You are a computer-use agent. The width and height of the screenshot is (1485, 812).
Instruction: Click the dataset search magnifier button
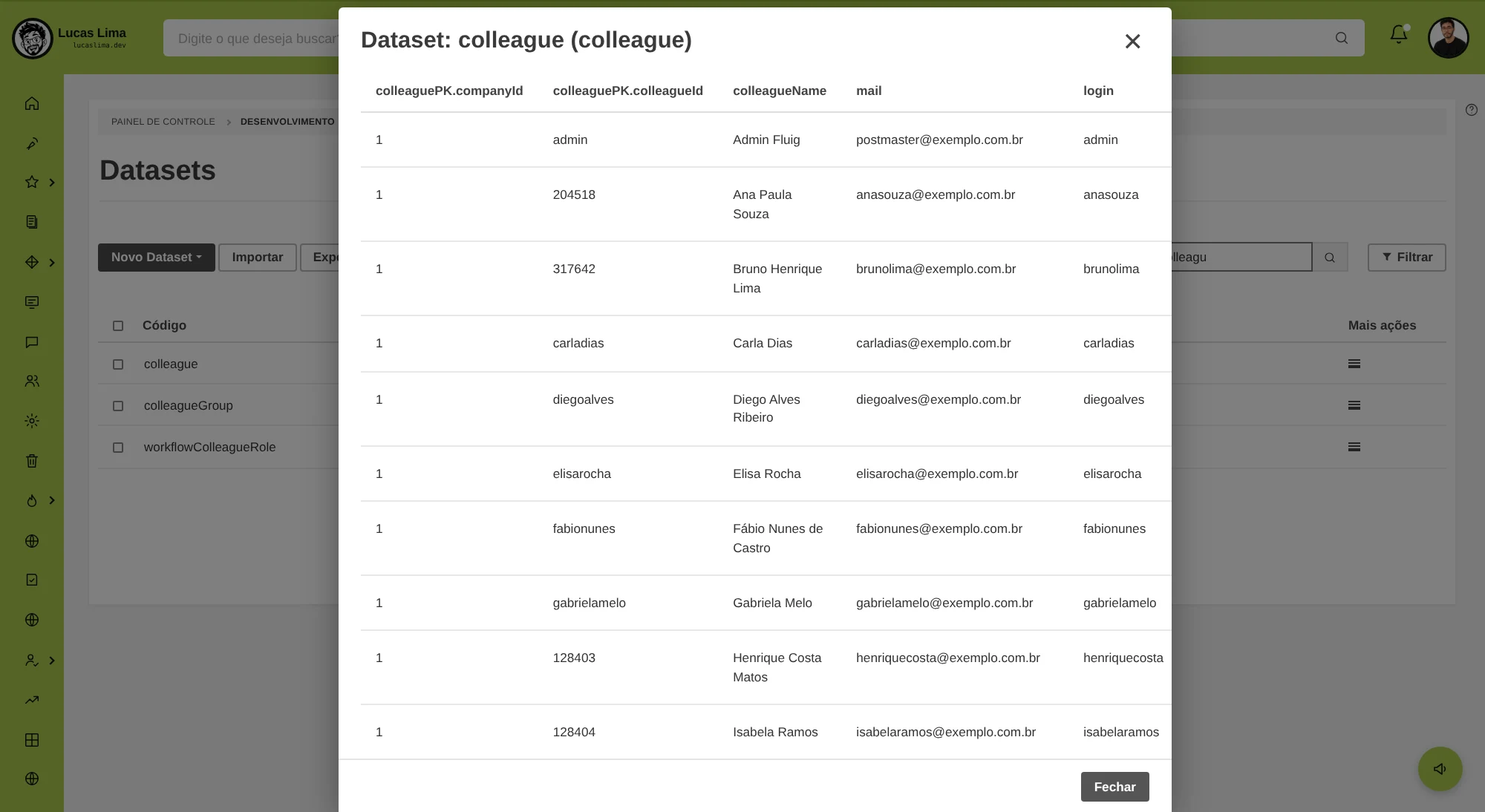(1330, 258)
